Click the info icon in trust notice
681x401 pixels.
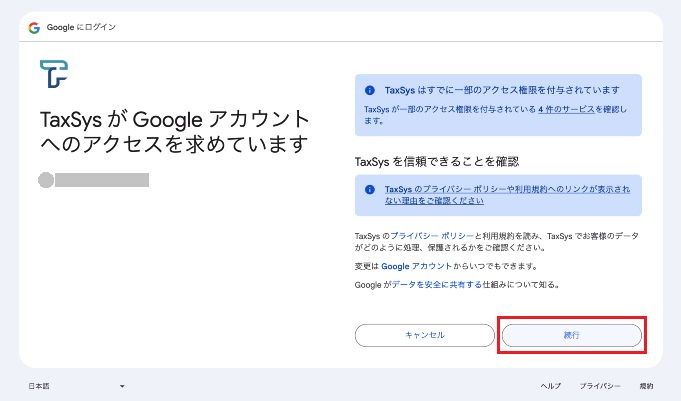point(370,190)
